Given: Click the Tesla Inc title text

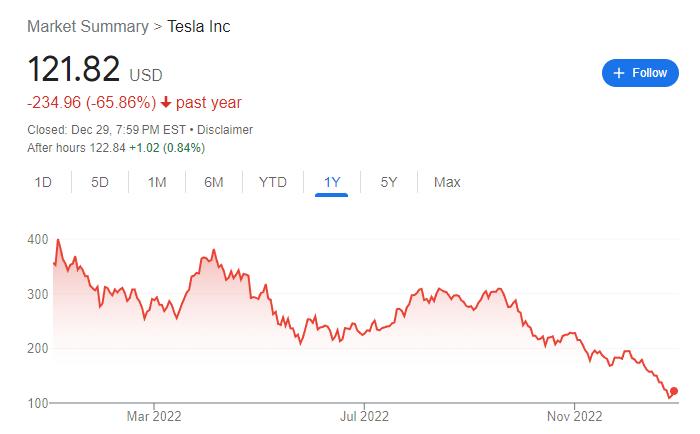Looking at the screenshot, I should point(198,26).
